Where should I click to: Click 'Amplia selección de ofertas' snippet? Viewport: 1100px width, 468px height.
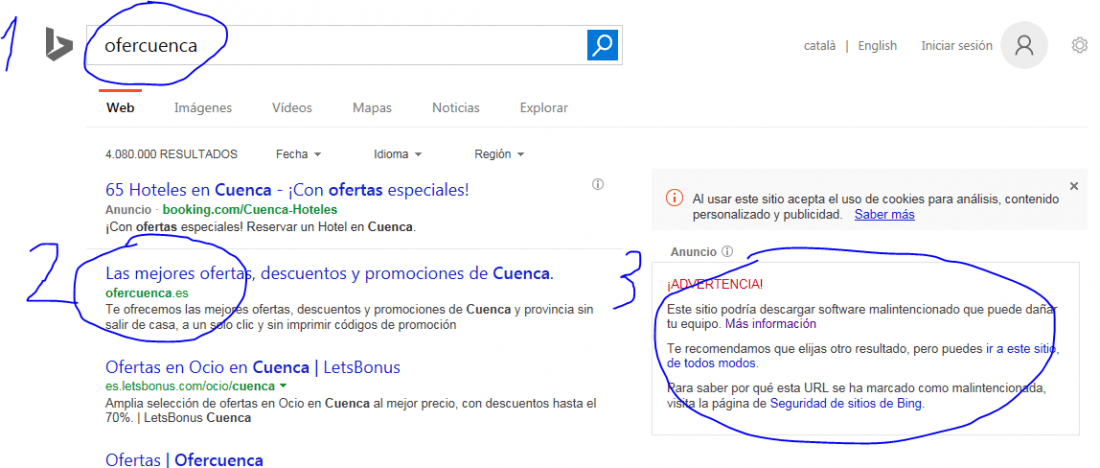coord(351,410)
